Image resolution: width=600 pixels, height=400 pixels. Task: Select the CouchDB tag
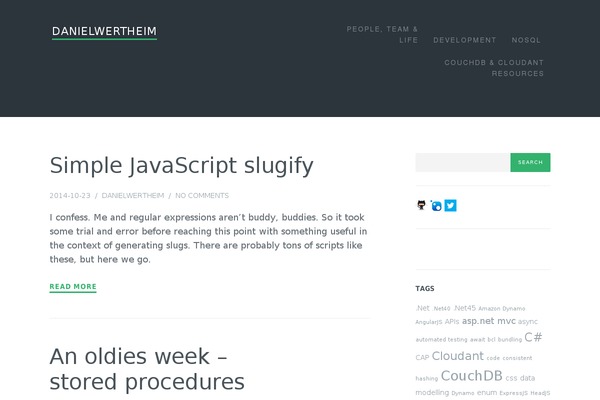tap(471, 376)
